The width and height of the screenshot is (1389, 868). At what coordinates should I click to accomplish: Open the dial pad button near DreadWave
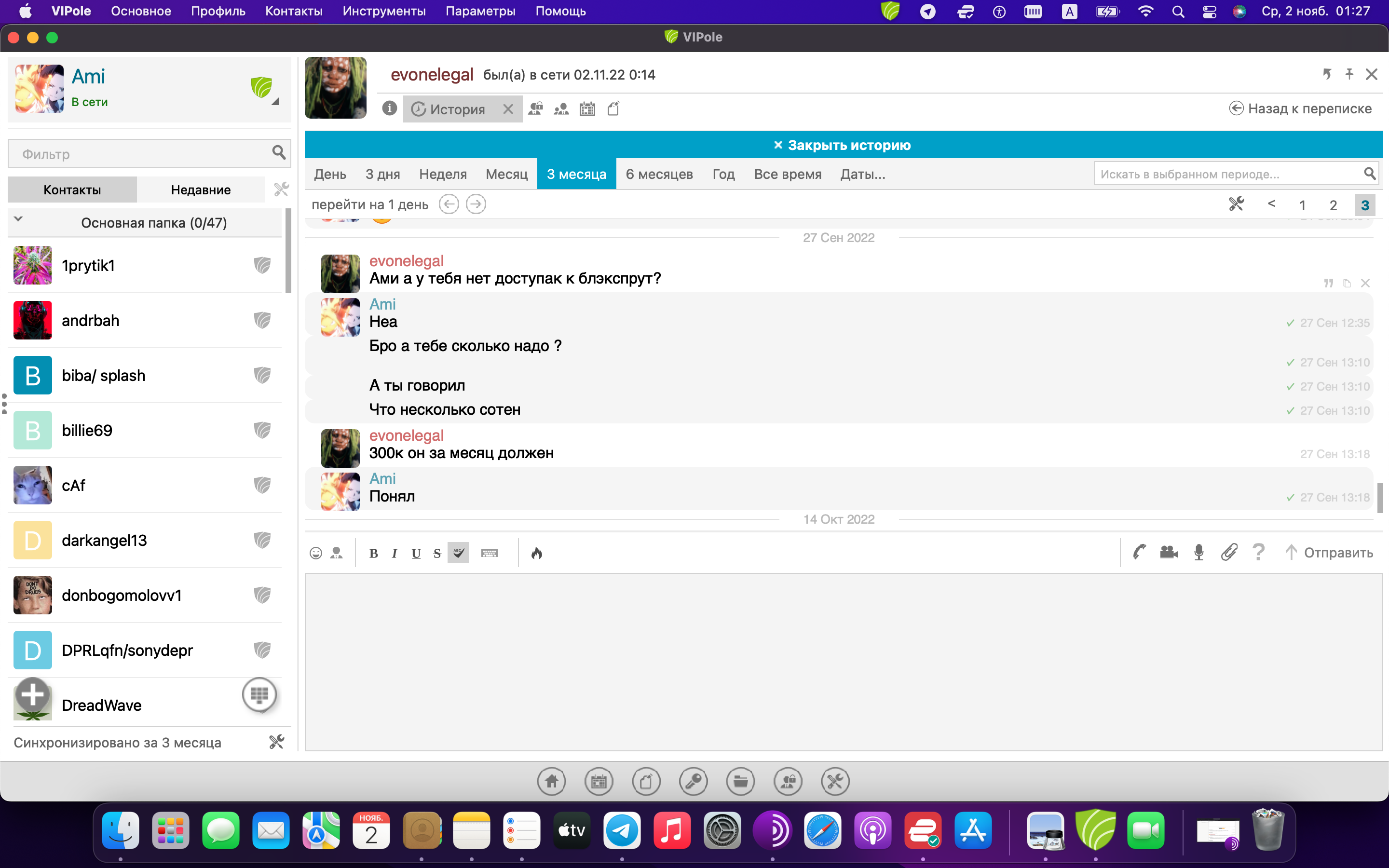(x=259, y=694)
